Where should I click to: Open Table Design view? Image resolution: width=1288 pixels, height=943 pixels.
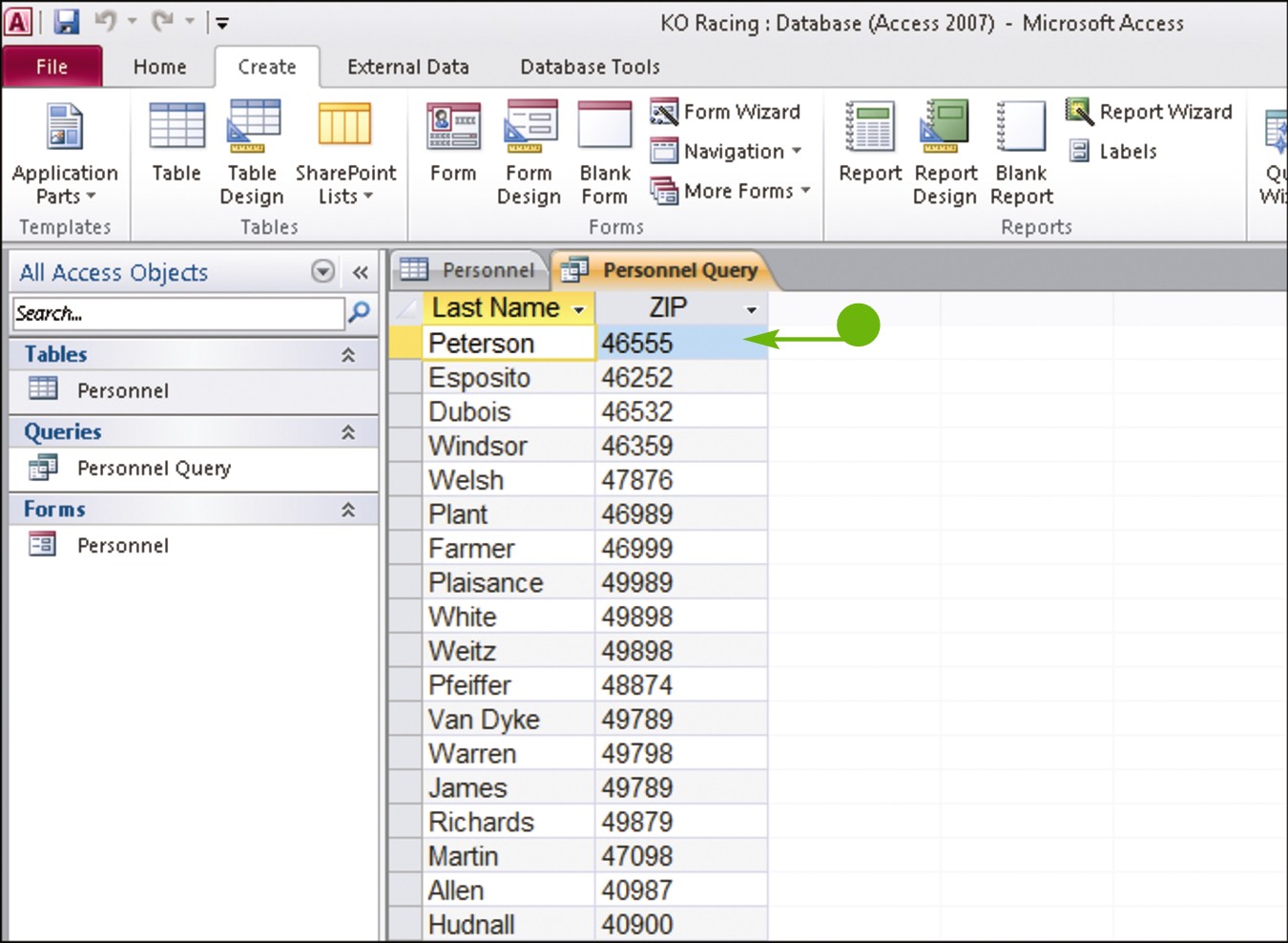coord(252,155)
